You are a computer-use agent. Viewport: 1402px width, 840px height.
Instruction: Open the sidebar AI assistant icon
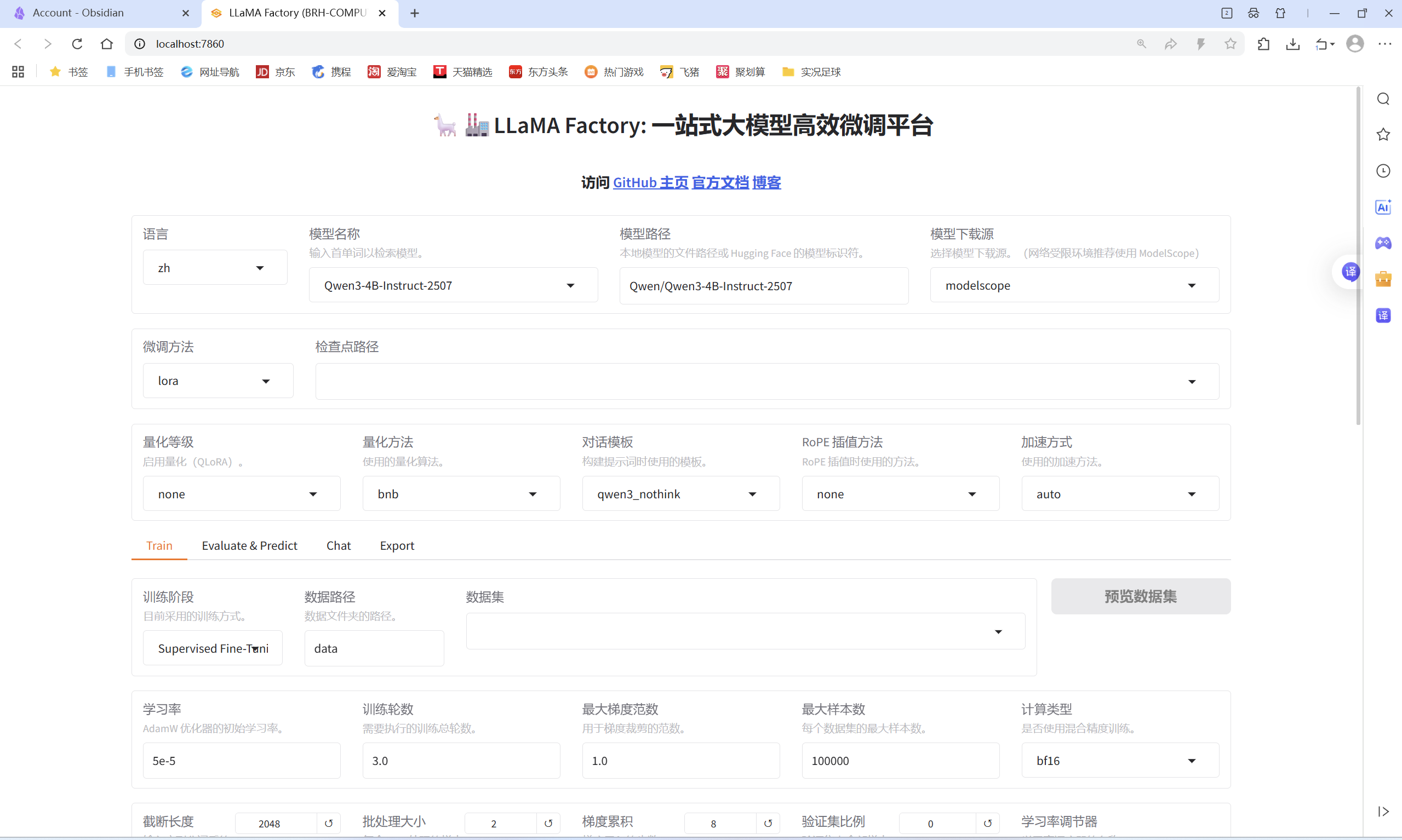pos(1383,207)
